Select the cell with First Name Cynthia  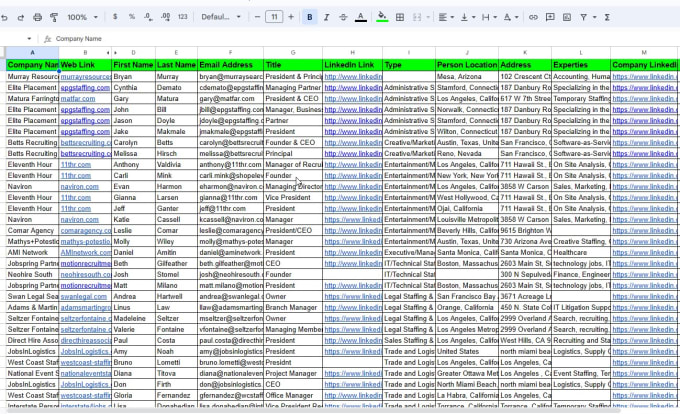(133, 88)
